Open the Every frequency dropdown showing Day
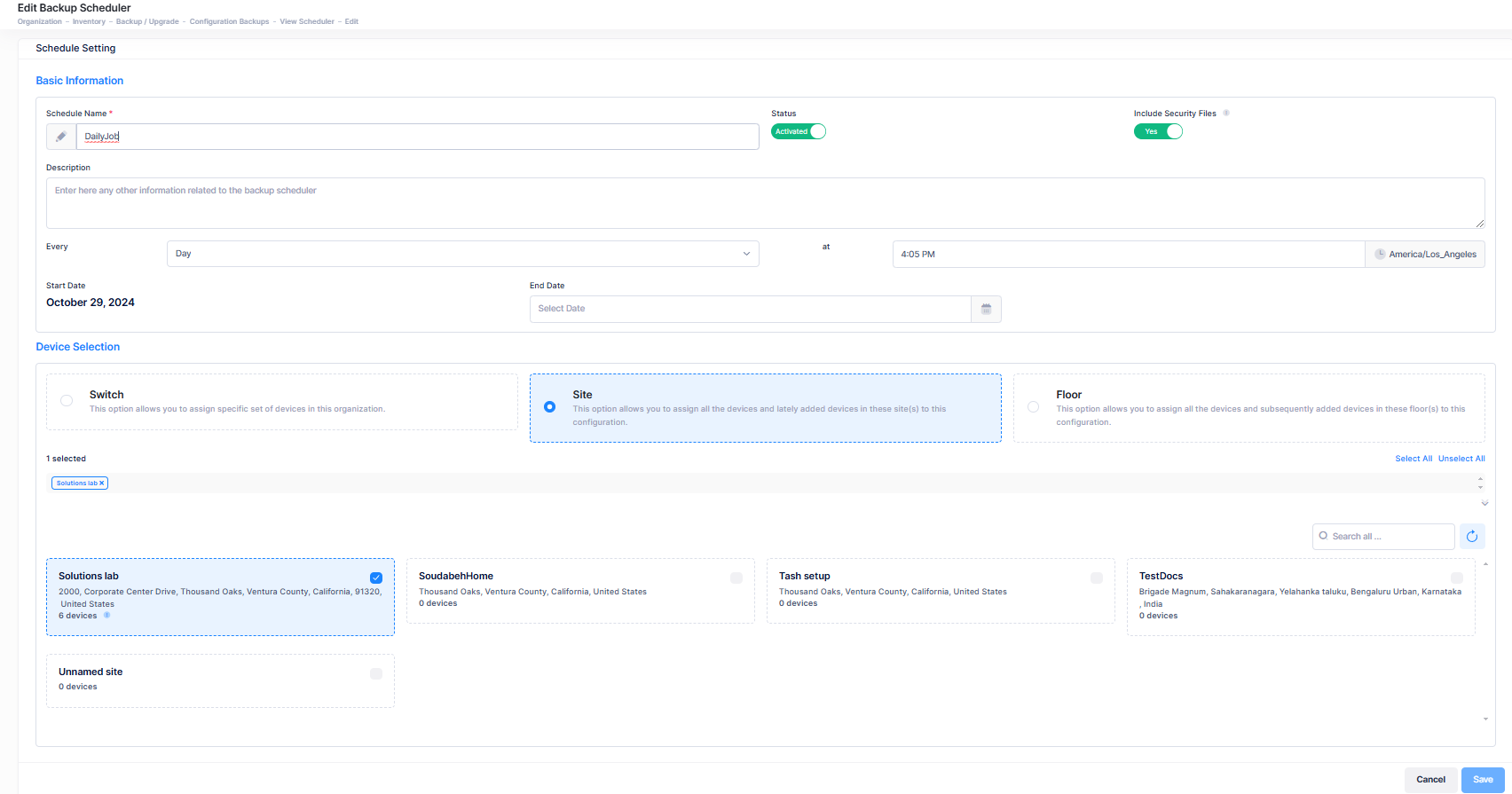 [462, 254]
